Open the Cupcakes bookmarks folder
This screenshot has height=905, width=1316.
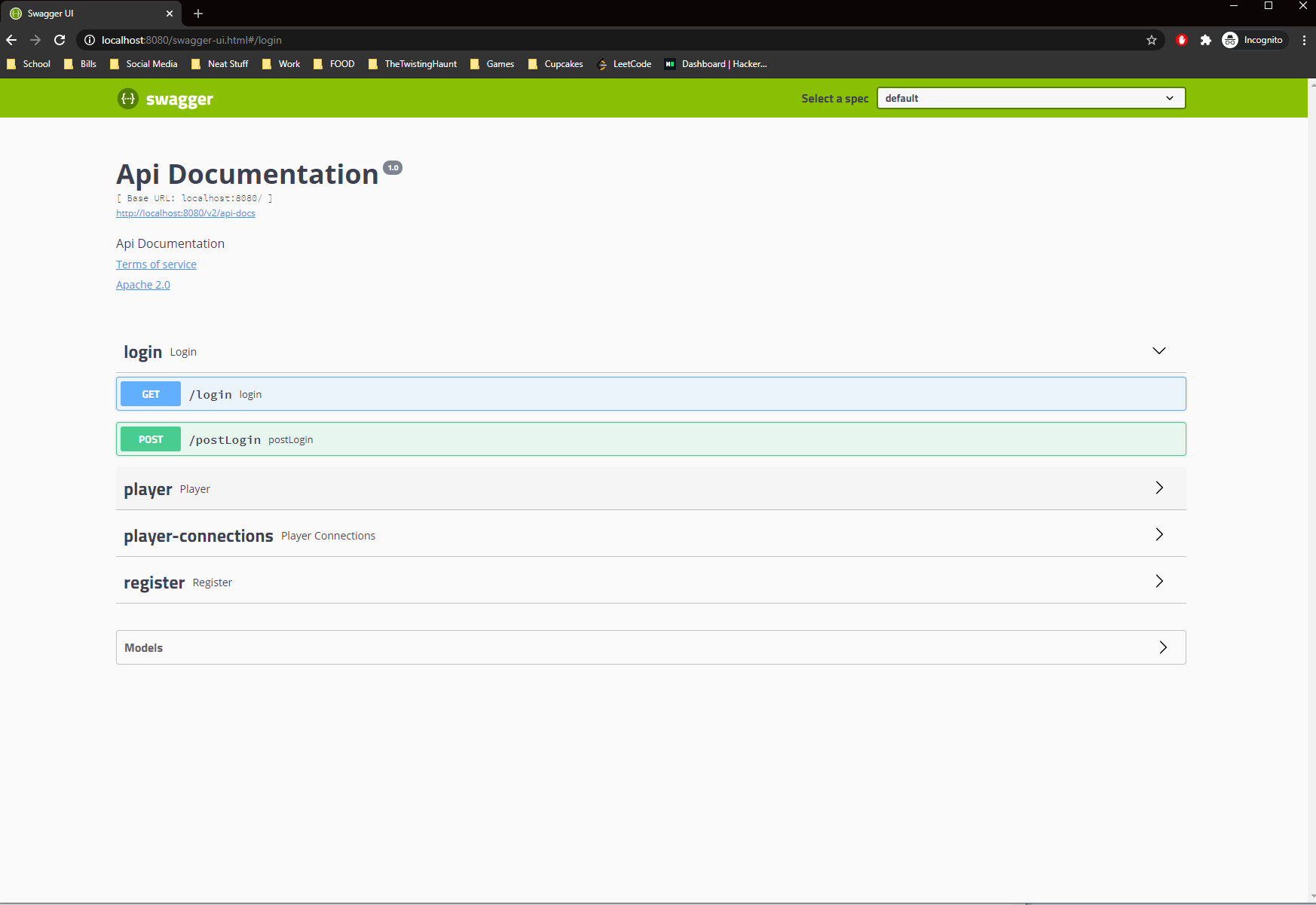(555, 64)
